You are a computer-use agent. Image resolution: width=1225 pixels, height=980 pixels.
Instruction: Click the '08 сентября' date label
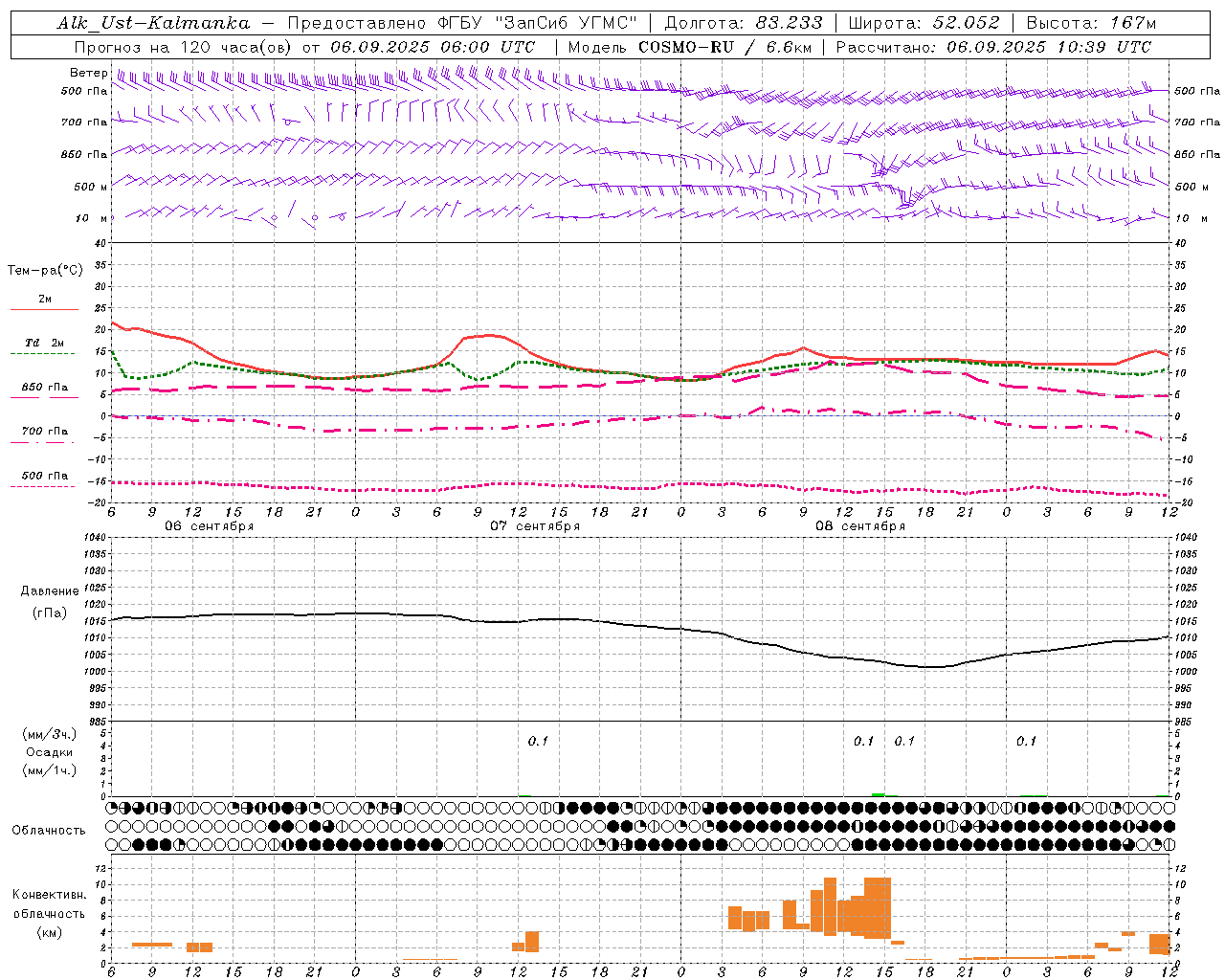click(860, 526)
